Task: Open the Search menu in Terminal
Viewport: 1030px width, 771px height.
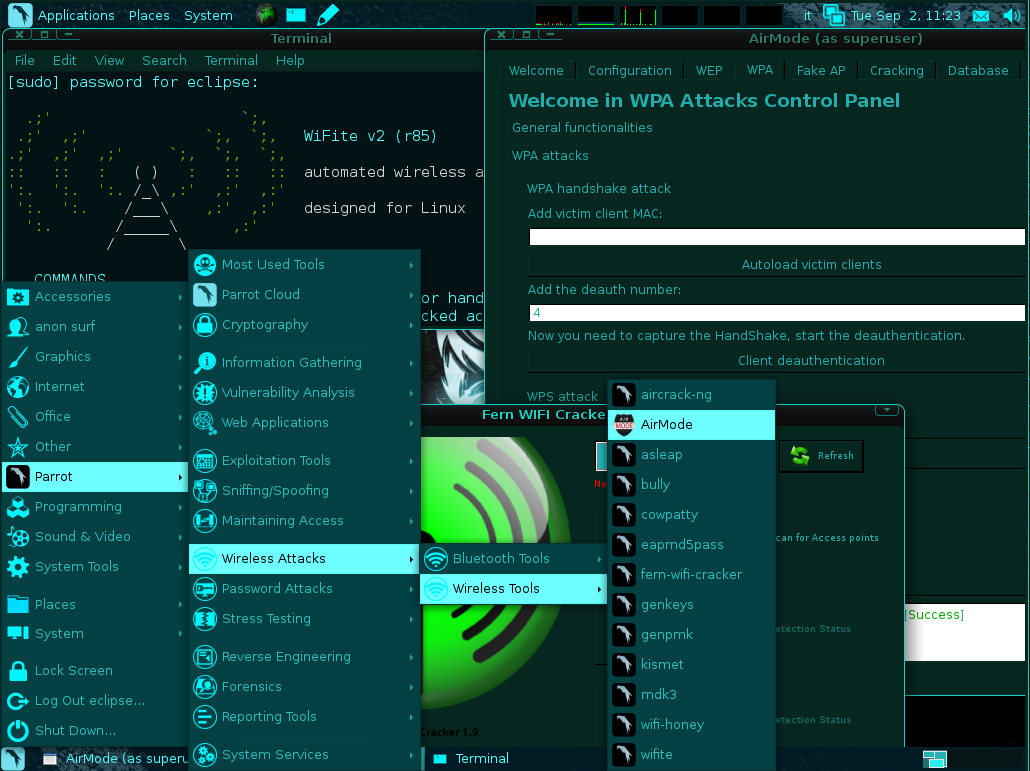Action: tap(163, 60)
